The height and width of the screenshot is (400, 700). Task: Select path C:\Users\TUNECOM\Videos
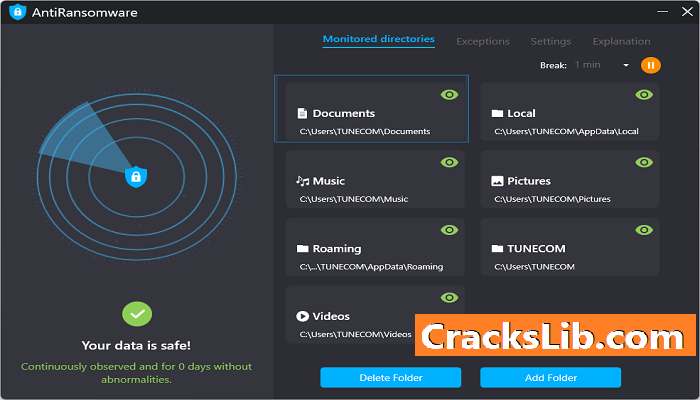(355, 334)
